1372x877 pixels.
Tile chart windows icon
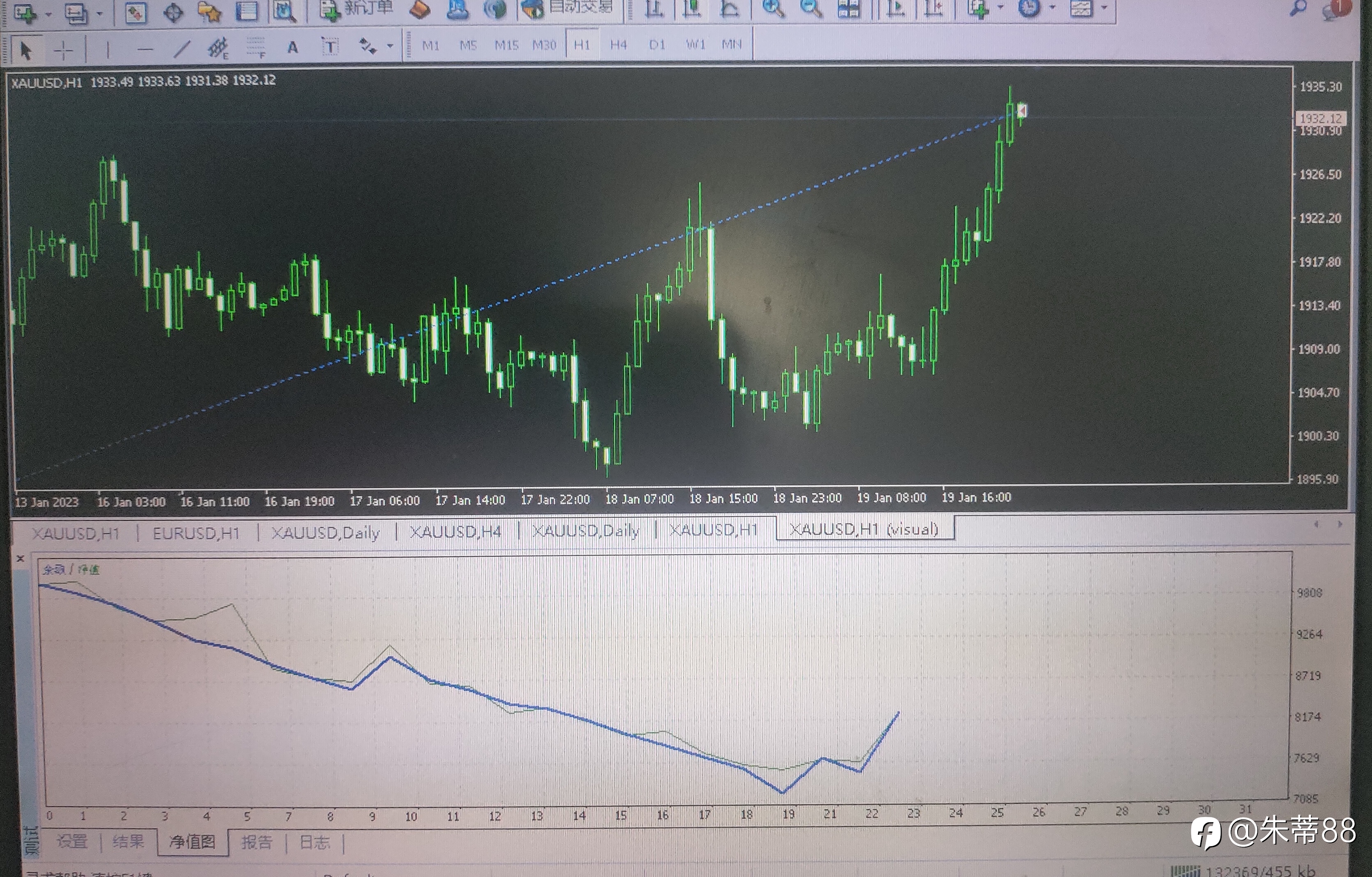coord(848,9)
